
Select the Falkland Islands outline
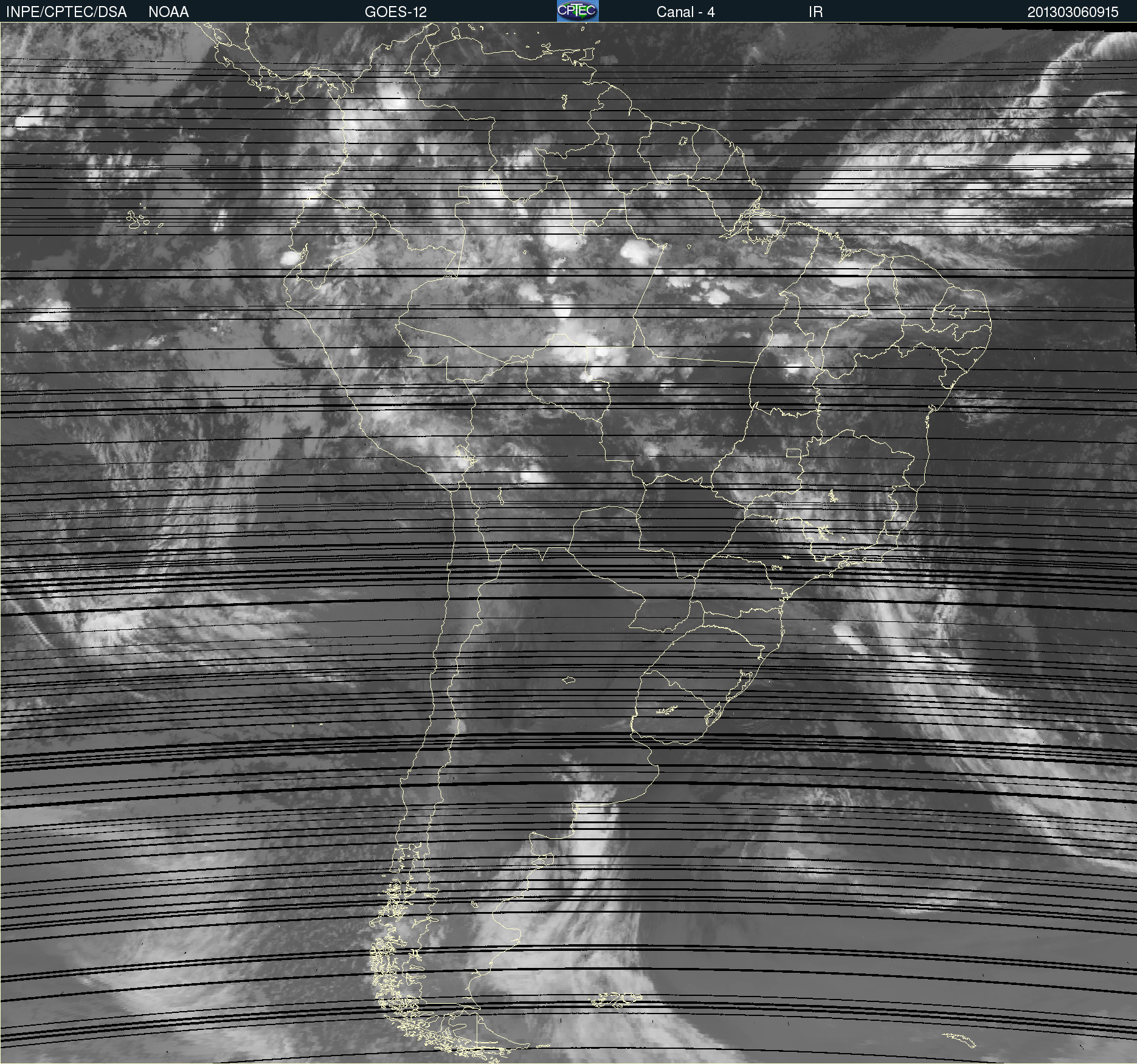615,1000
